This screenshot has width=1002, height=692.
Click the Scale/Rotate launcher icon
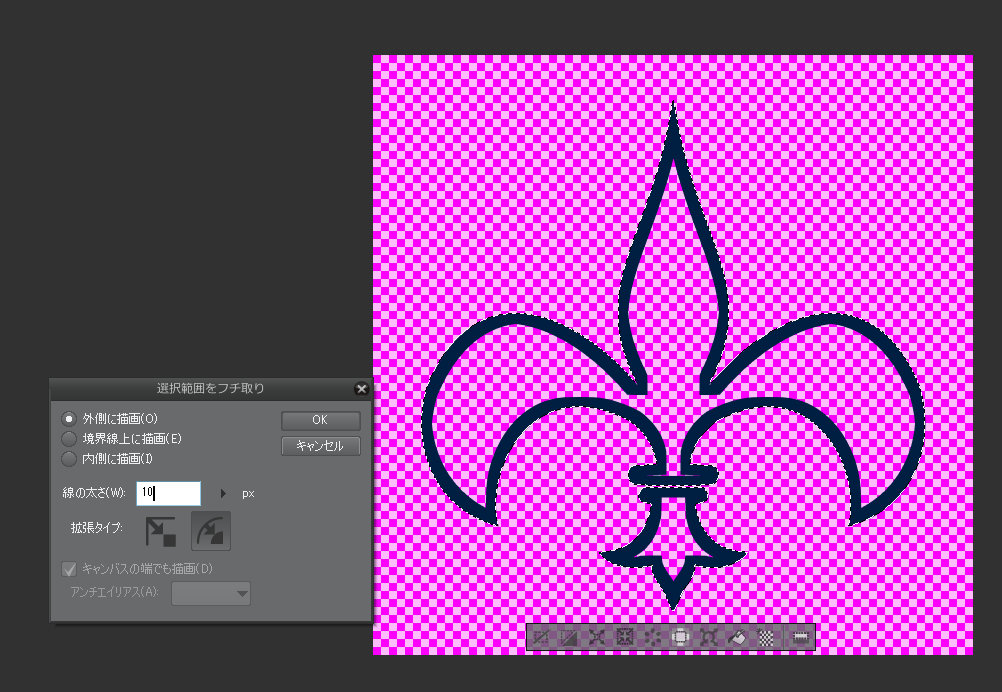point(709,637)
